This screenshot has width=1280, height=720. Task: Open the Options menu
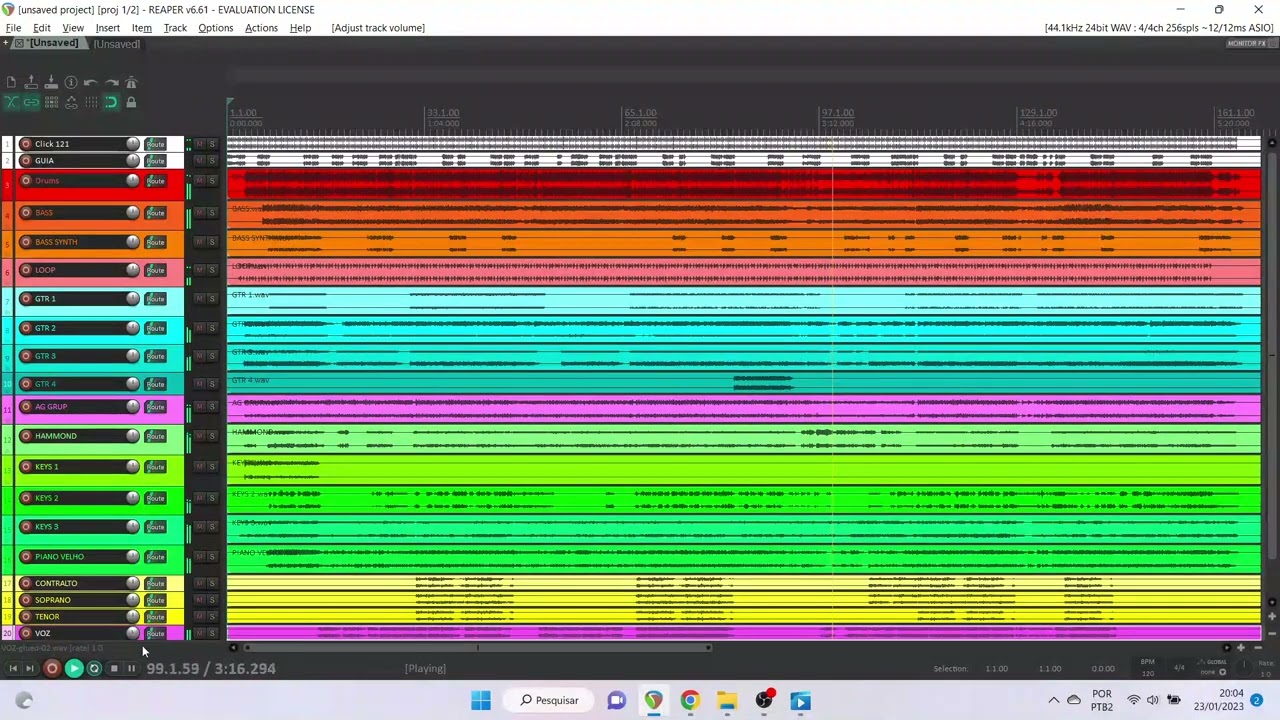tap(215, 28)
